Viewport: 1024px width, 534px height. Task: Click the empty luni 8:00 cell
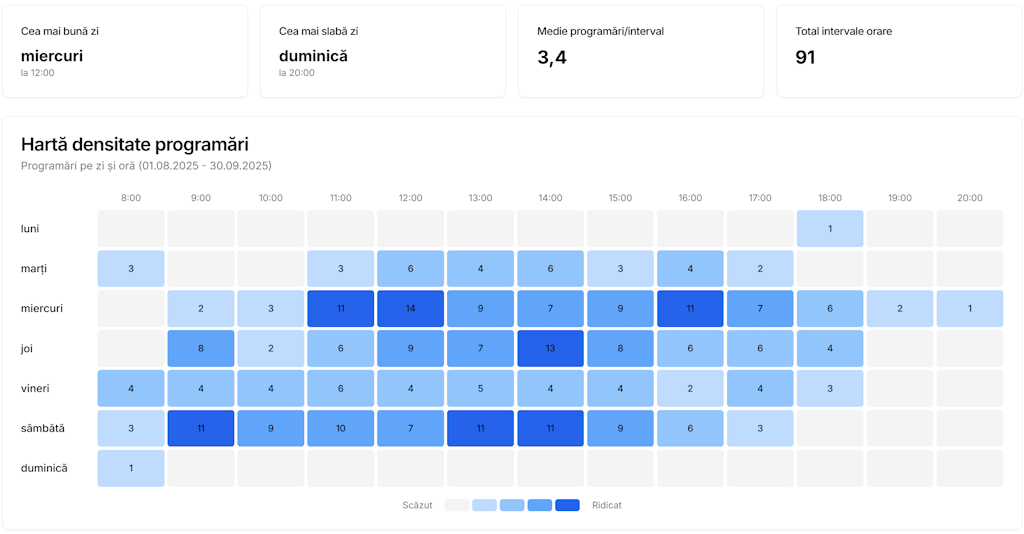pos(131,229)
